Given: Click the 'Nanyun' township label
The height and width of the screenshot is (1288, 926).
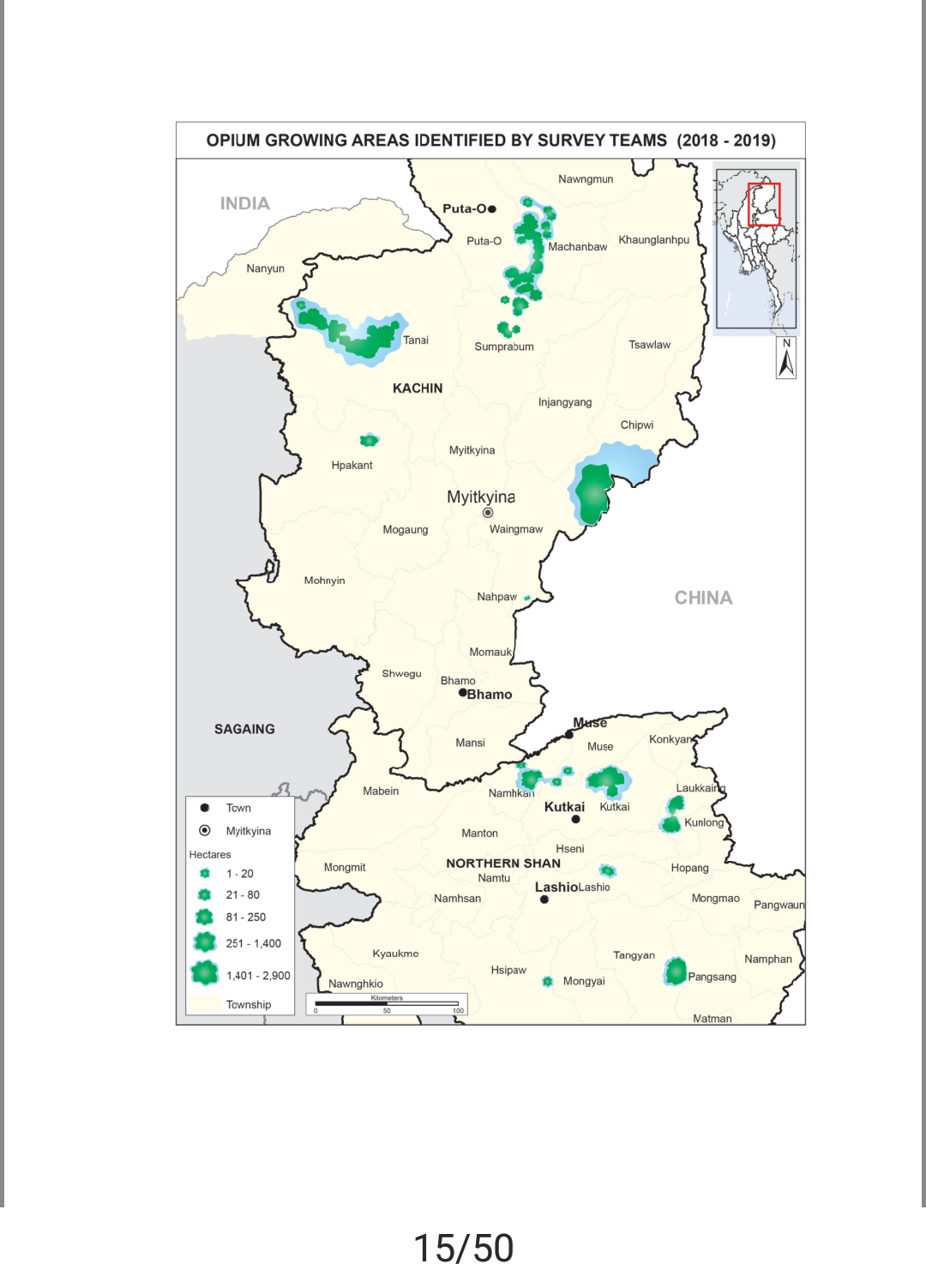Looking at the screenshot, I should (265, 268).
